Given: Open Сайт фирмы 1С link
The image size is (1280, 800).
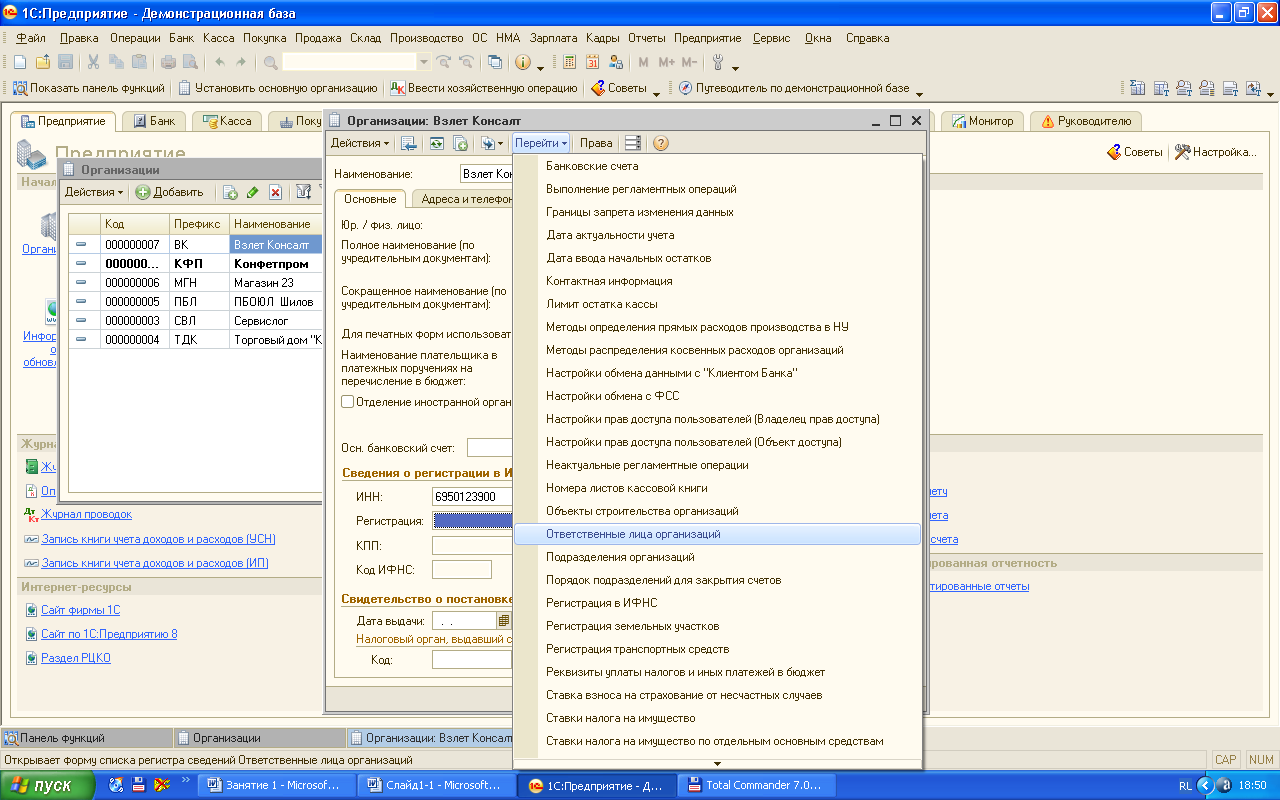Looking at the screenshot, I should (x=80, y=610).
